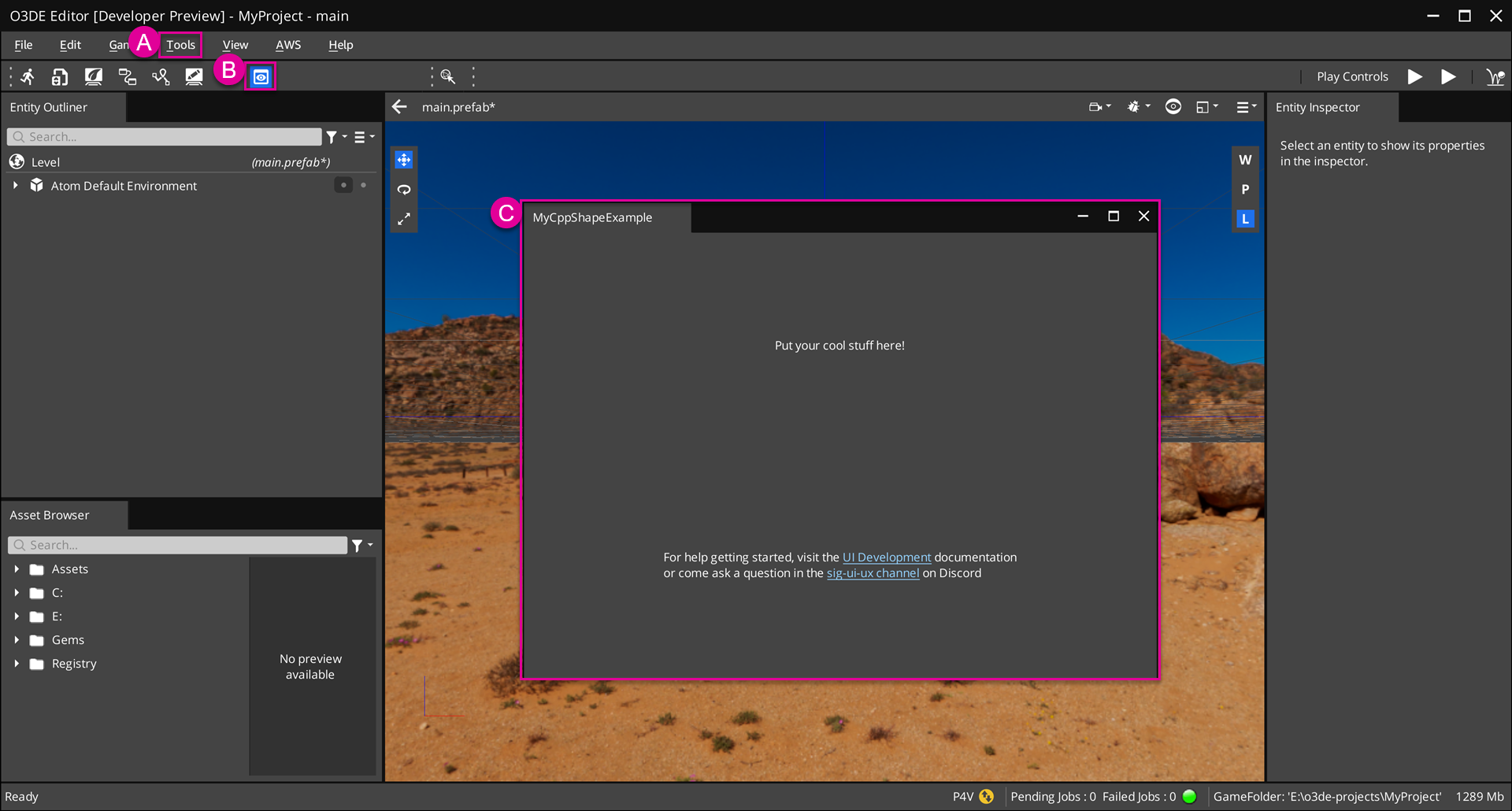This screenshot has height=811, width=1512.
Task: Select the rotate manipulator in viewport
Action: point(404,190)
